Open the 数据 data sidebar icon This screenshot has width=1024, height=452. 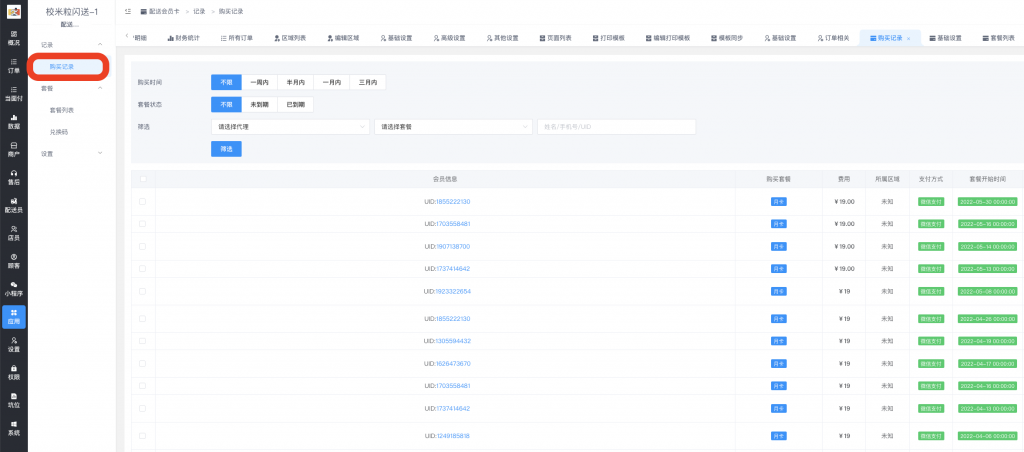point(13,122)
